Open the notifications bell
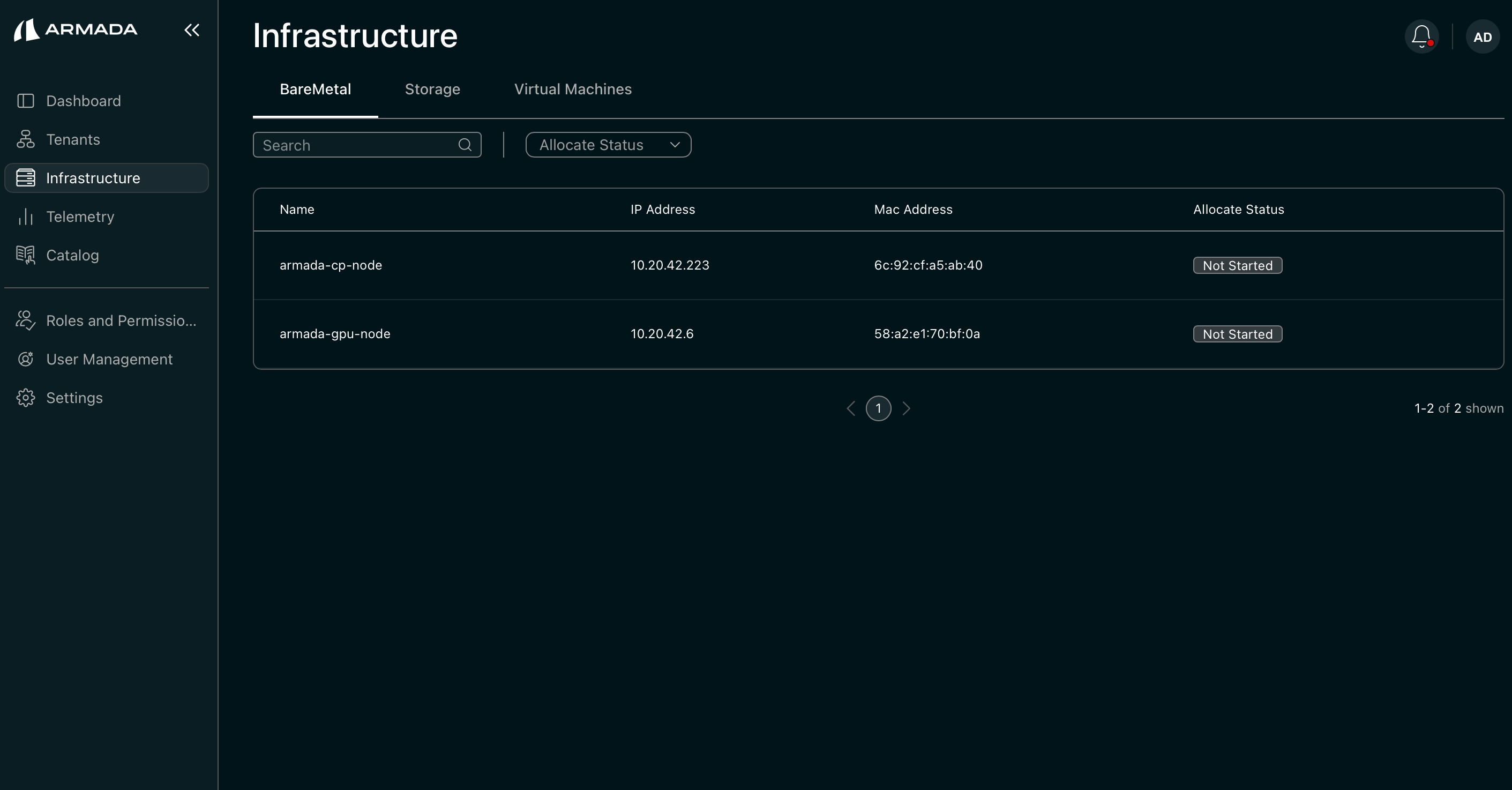The height and width of the screenshot is (790, 1512). [x=1421, y=36]
